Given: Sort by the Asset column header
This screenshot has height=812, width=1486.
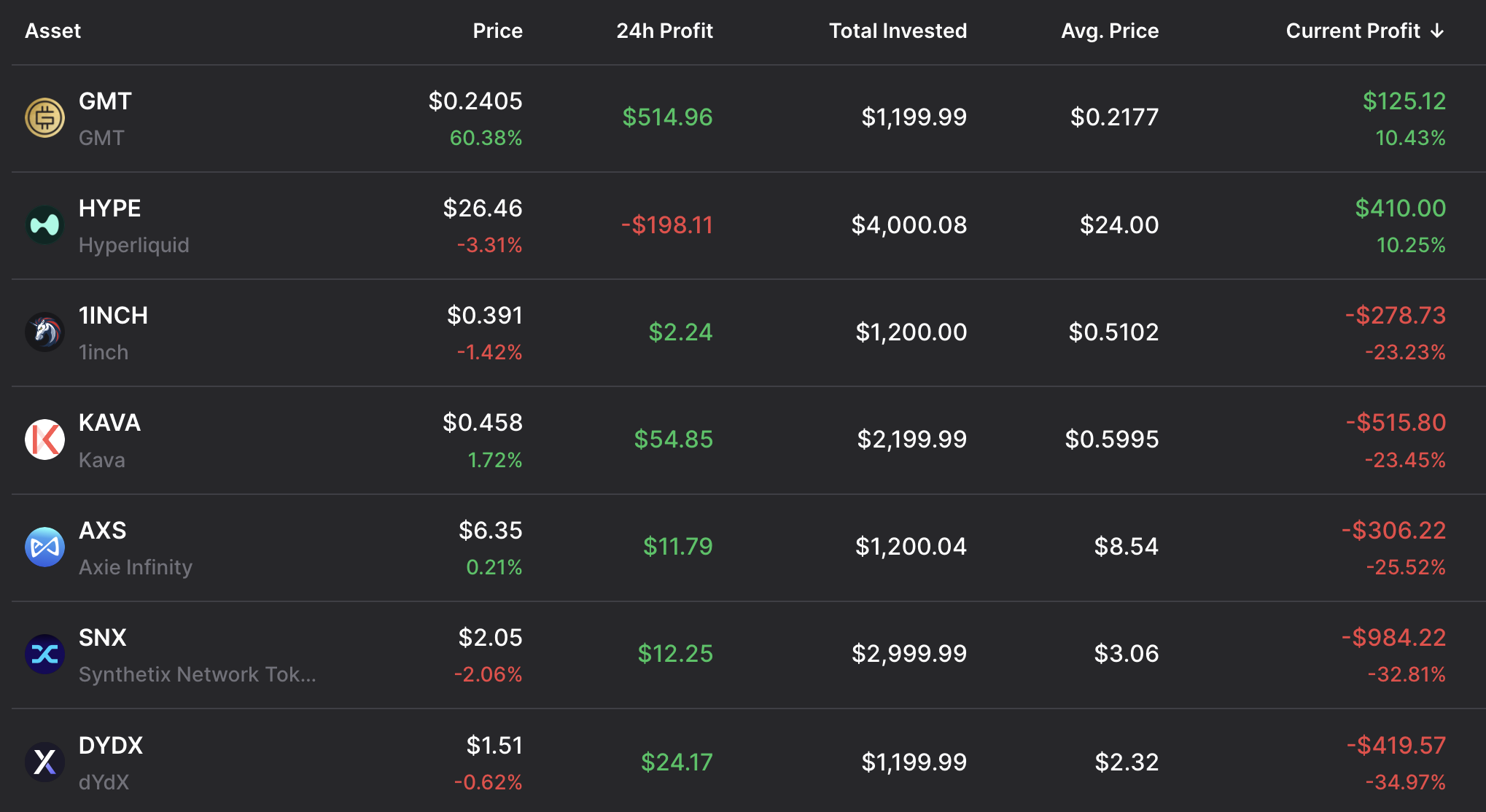Looking at the screenshot, I should pos(52,31).
